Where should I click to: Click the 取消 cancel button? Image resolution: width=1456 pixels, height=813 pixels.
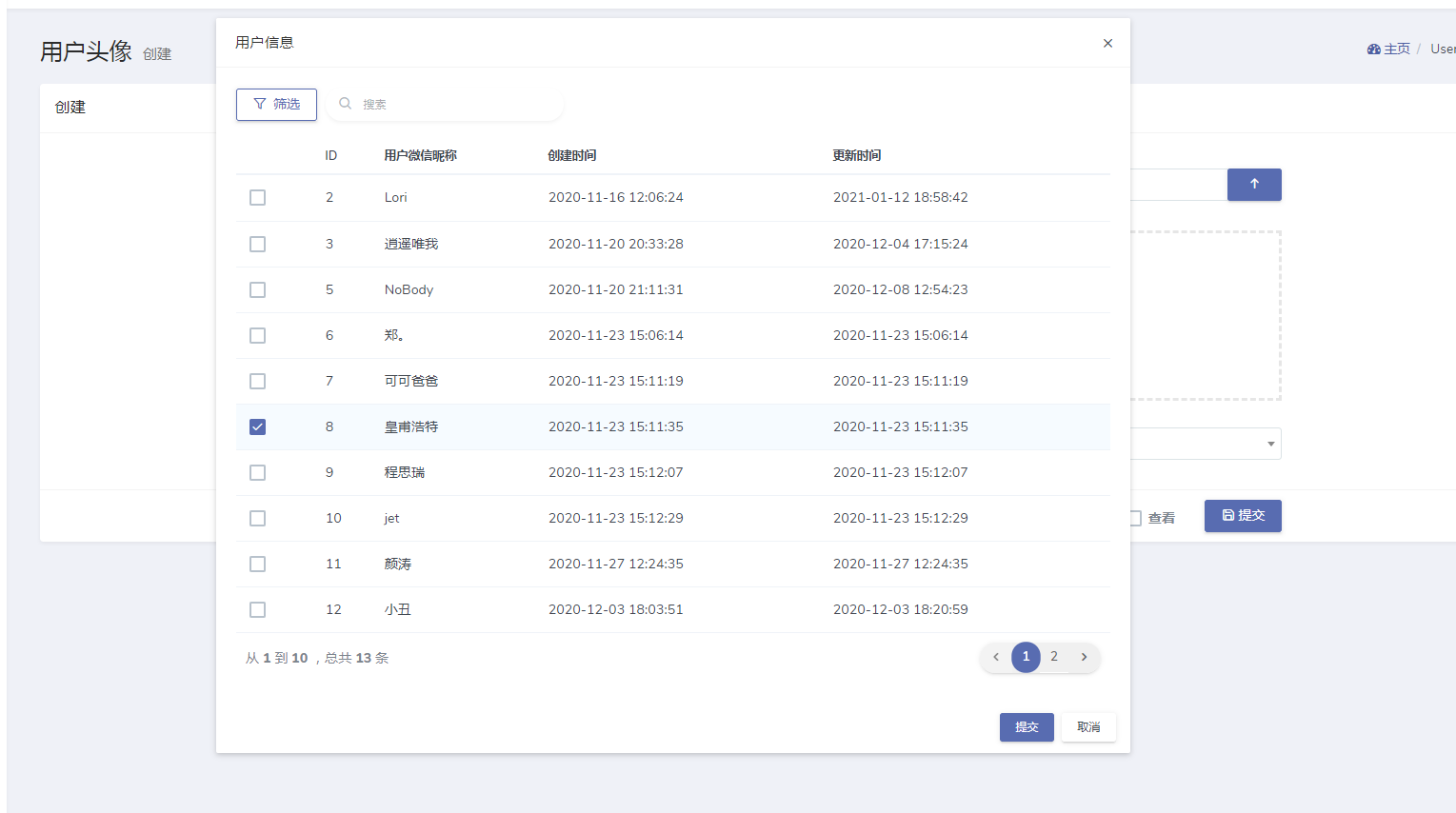(1088, 726)
